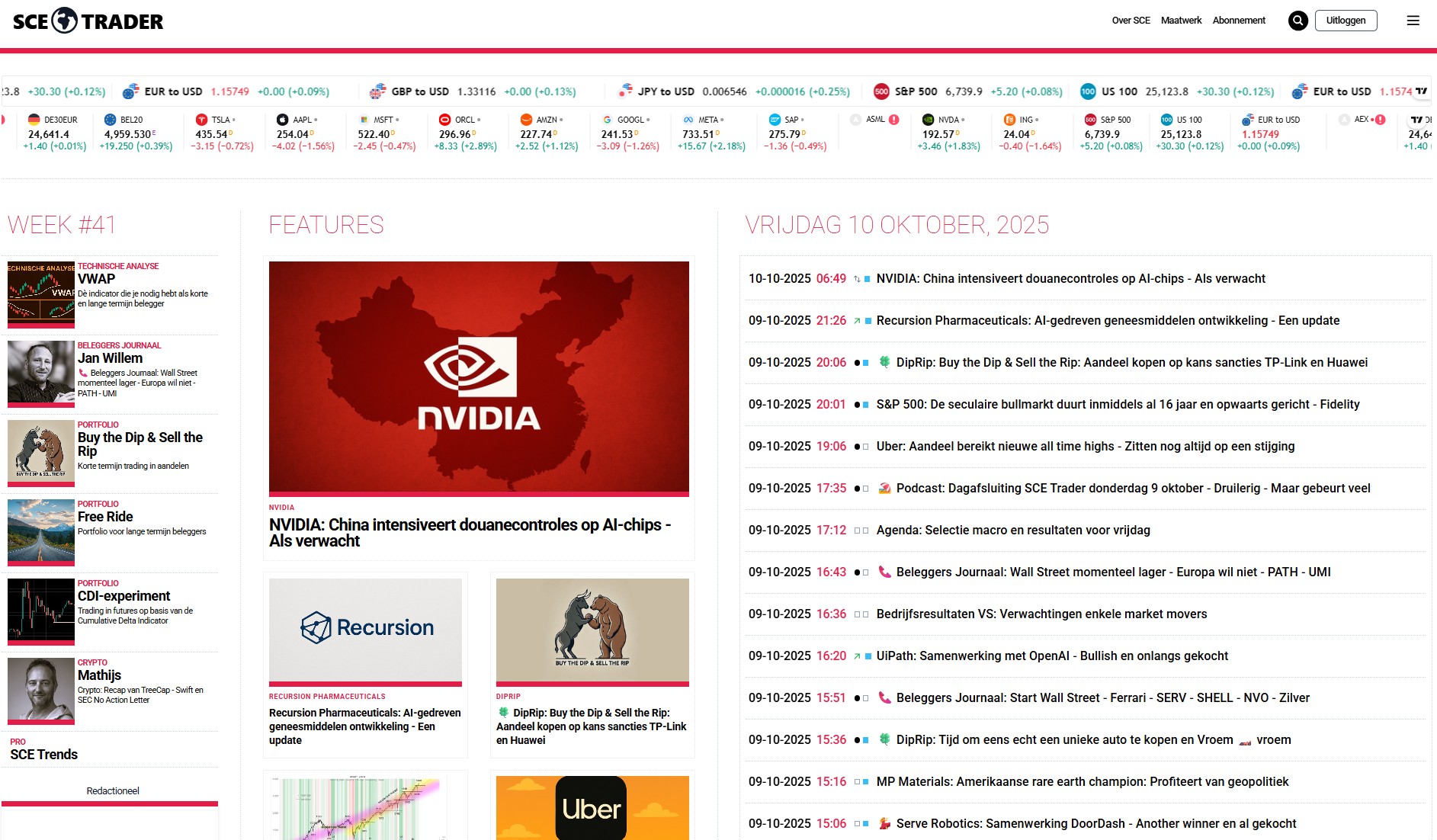Click the AMZN ticker logo

(526, 120)
